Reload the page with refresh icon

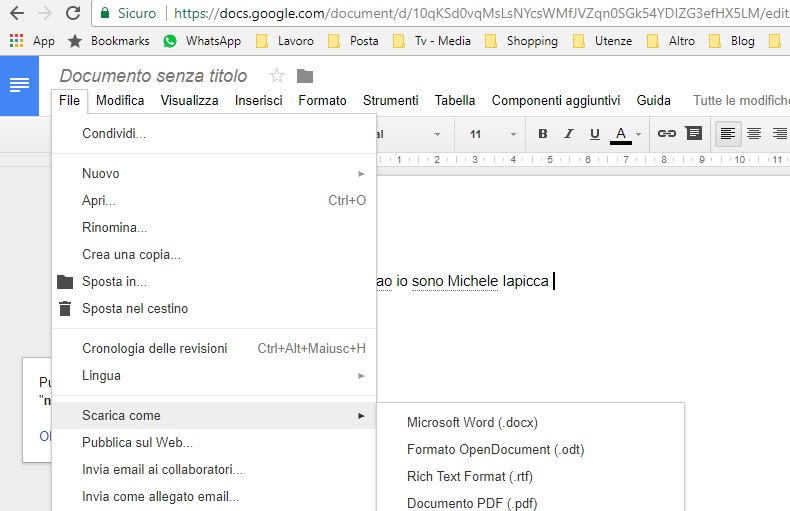[73, 13]
